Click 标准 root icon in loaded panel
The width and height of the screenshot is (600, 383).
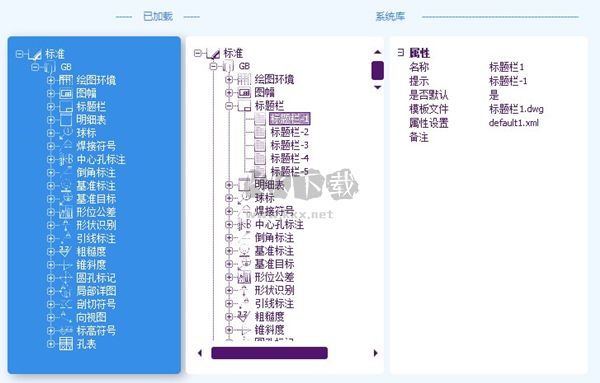tap(34, 54)
